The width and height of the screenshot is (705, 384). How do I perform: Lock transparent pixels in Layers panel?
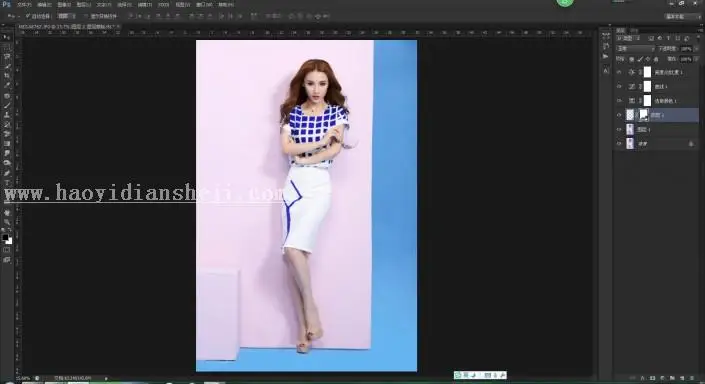[x=632, y=59]
